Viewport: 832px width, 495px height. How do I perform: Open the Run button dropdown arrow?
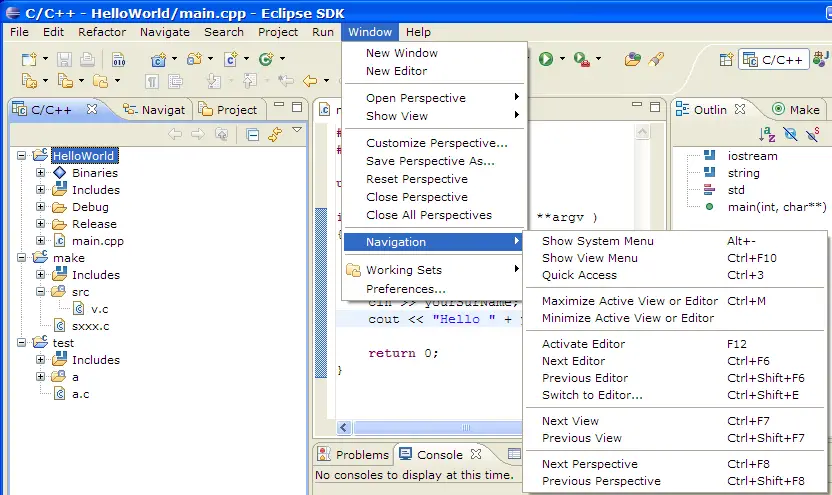click(562, 60)
